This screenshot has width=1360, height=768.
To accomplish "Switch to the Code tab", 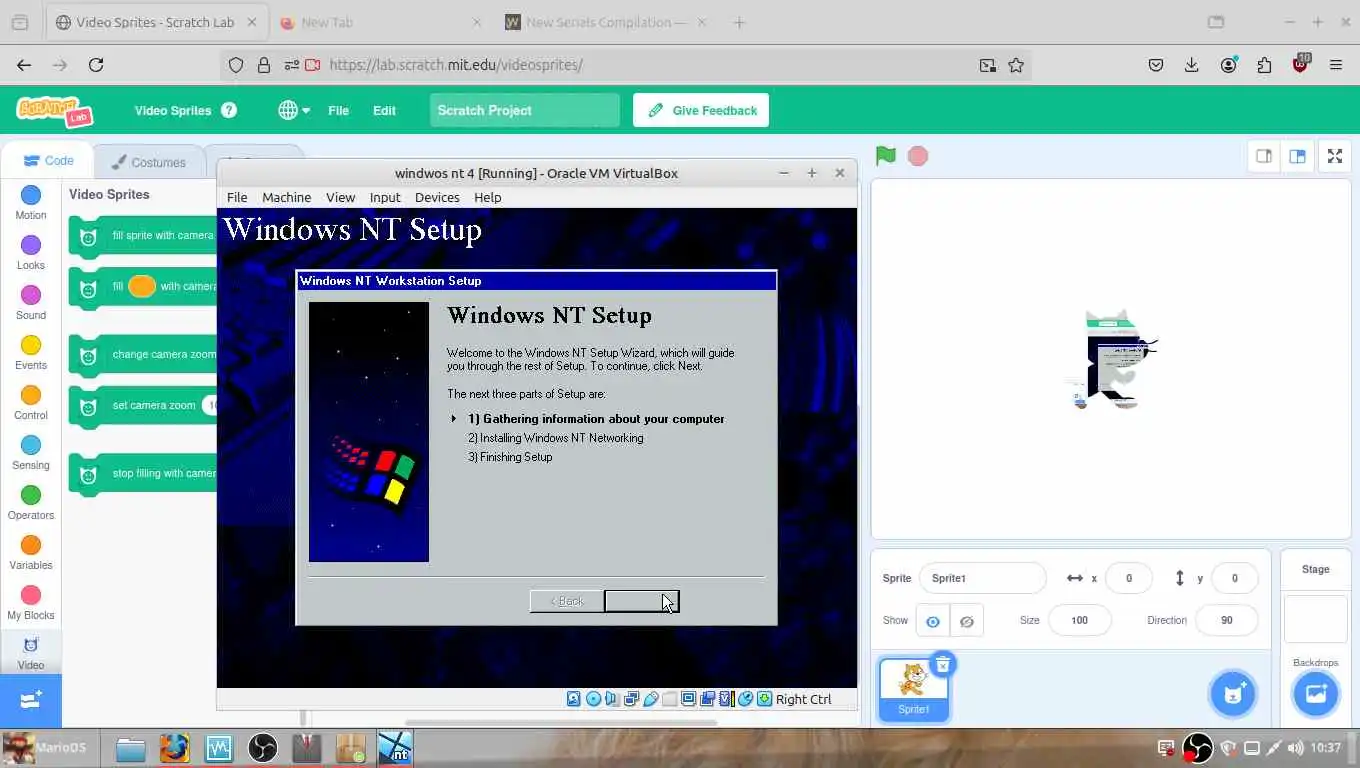I will 48,161.
